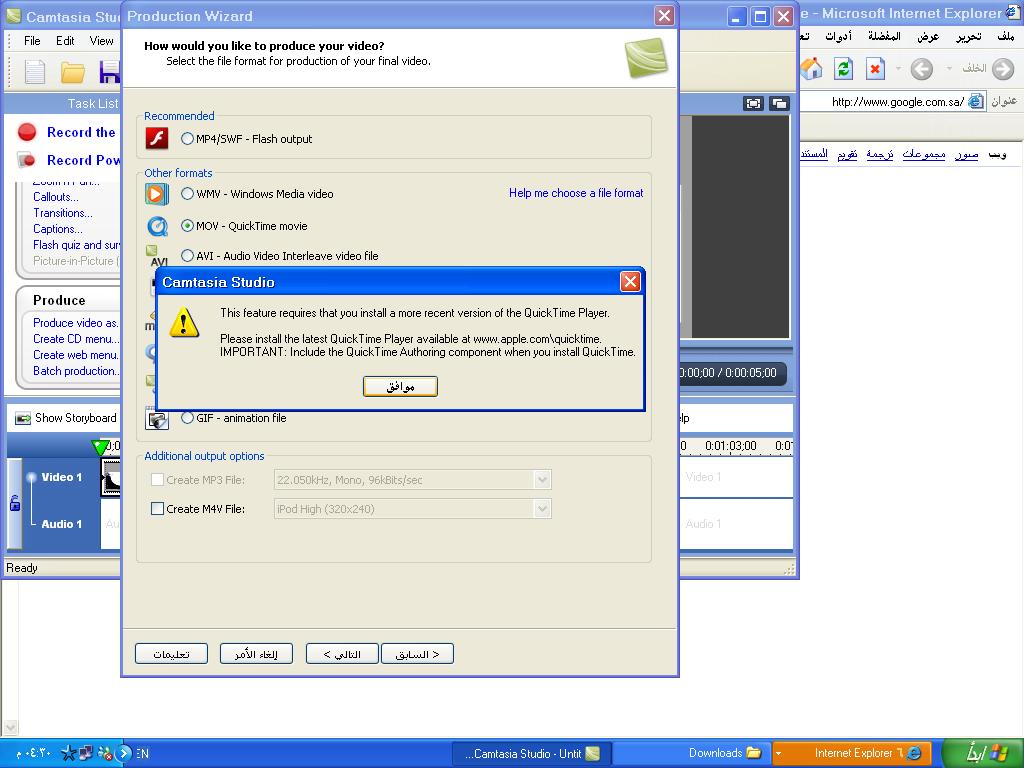Click the detach preview window icon
1024x768 pixels.
point(779,103)
